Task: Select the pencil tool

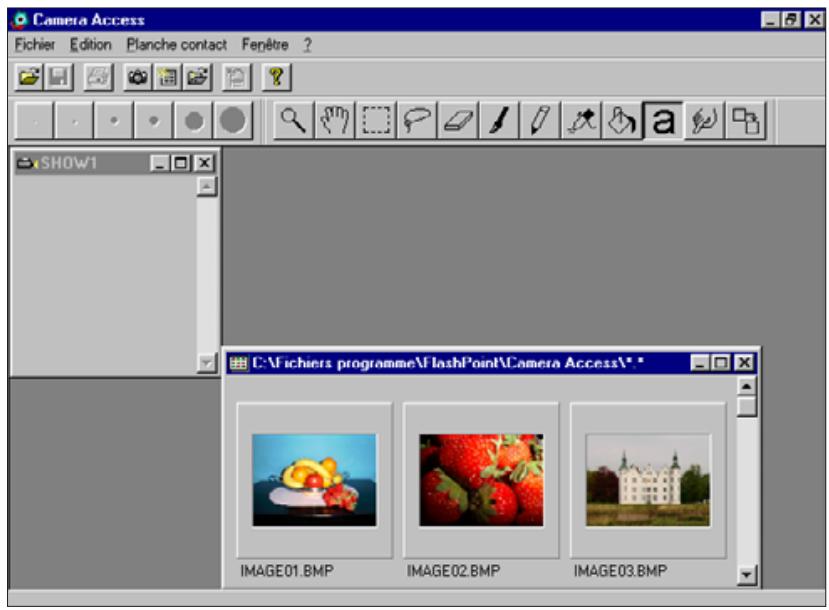Action: click(x=540, y=121)
